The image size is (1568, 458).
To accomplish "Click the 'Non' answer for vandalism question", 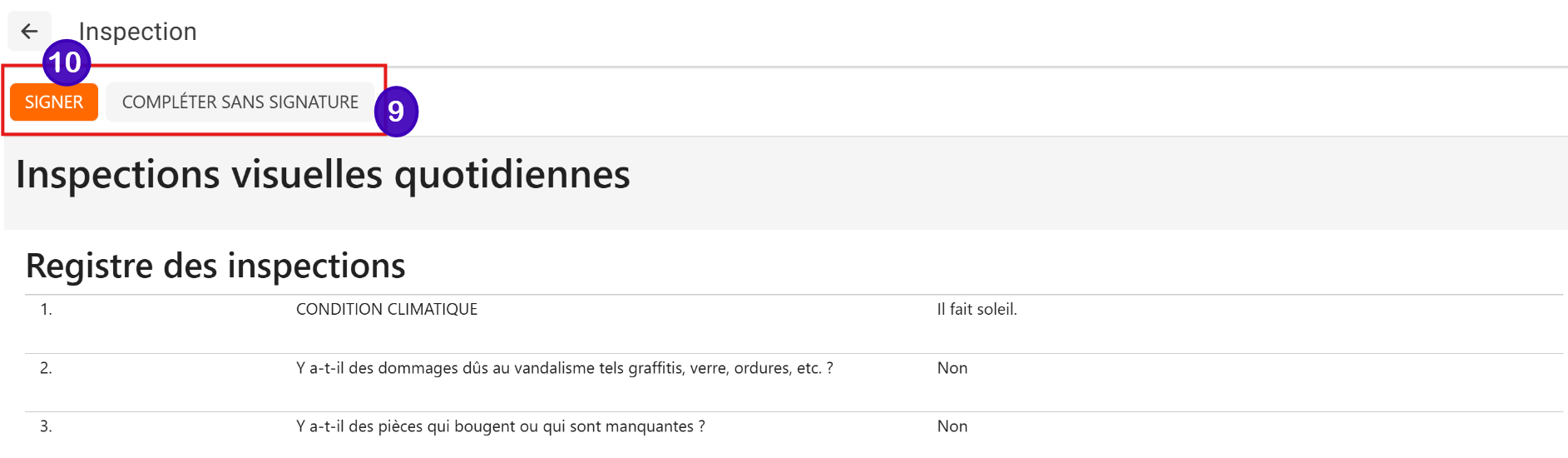I will click(952, 368).
